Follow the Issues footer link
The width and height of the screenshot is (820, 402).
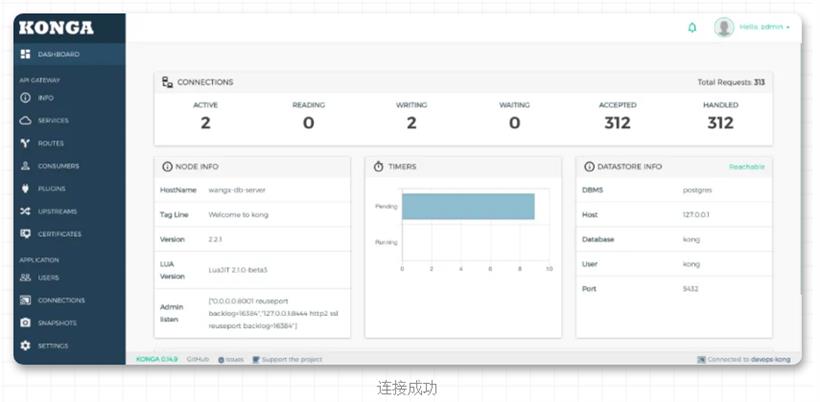pos(231,360)
